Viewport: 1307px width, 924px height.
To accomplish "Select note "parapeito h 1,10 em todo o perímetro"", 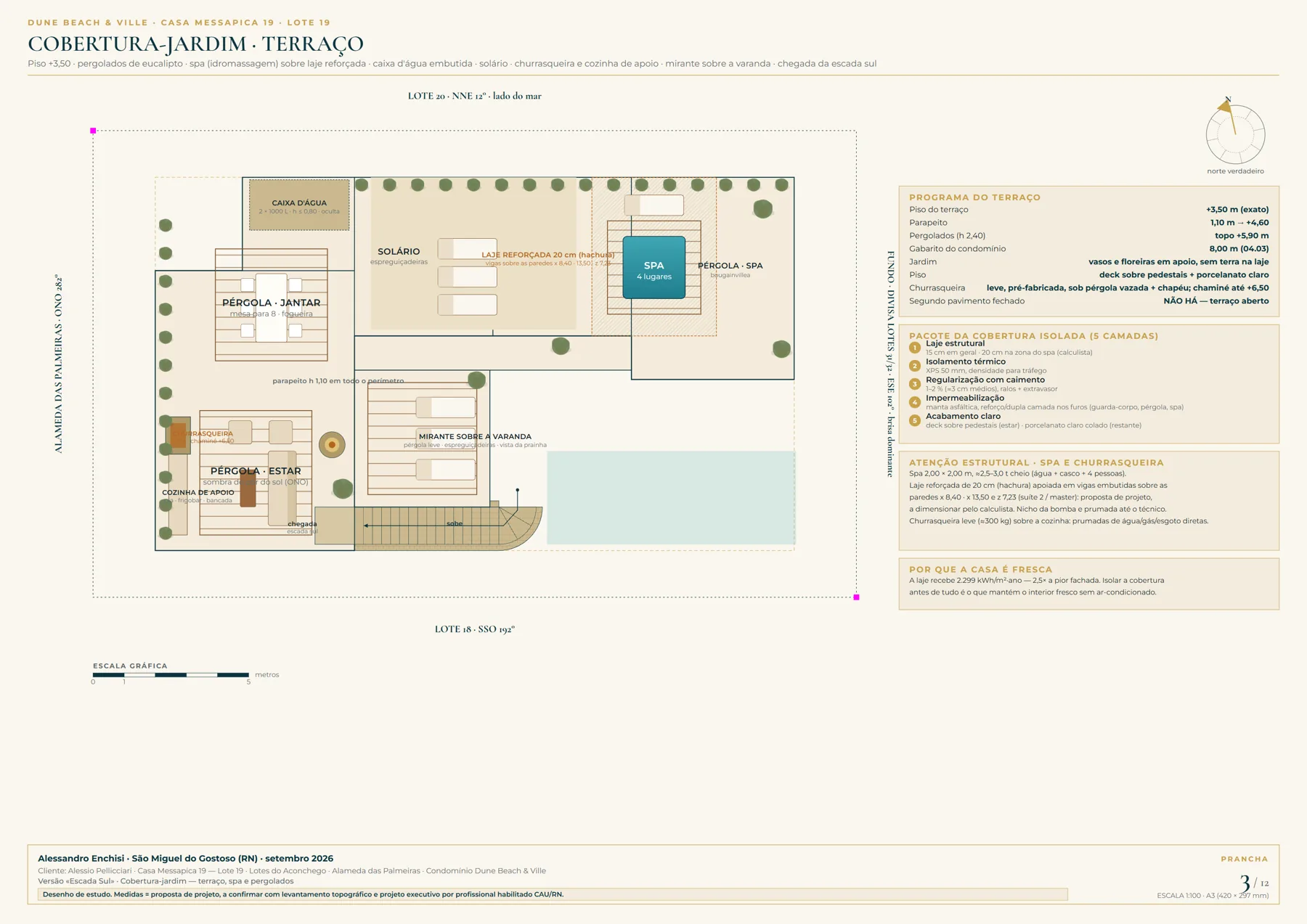I will 338,380.
